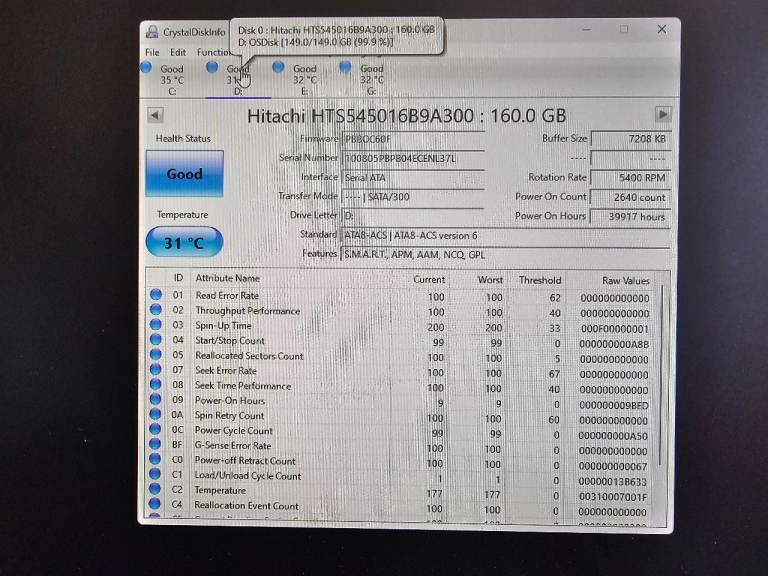
Task: Click the Firmware value field
Action: point(413,139)
